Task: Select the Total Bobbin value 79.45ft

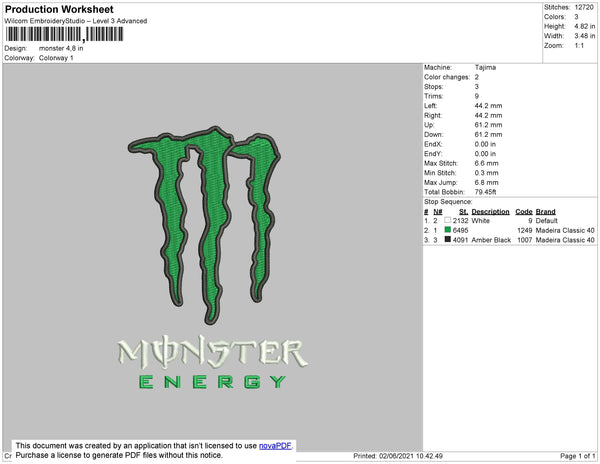Action: click(x=485, y=192)
